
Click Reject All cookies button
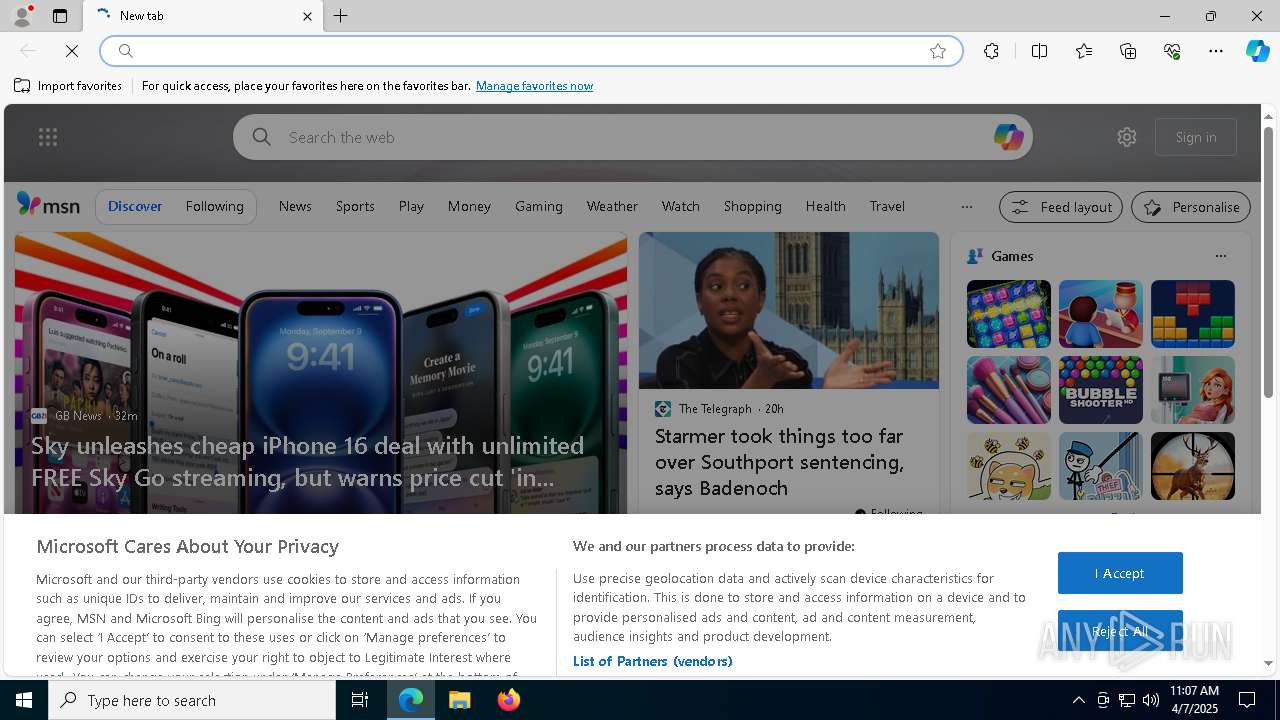[x=1120, y=631]
